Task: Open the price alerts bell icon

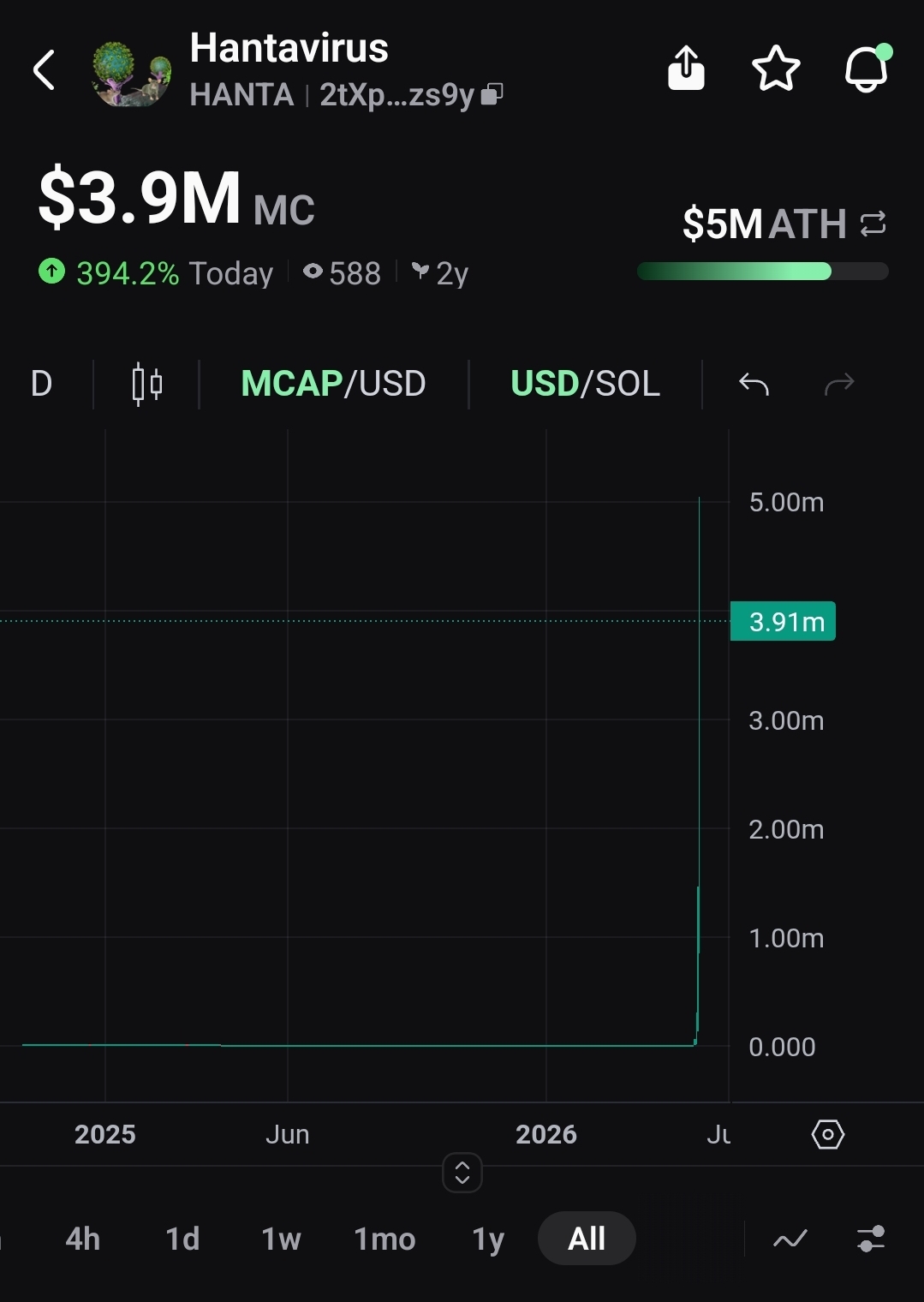Action: tap(868, 68)
